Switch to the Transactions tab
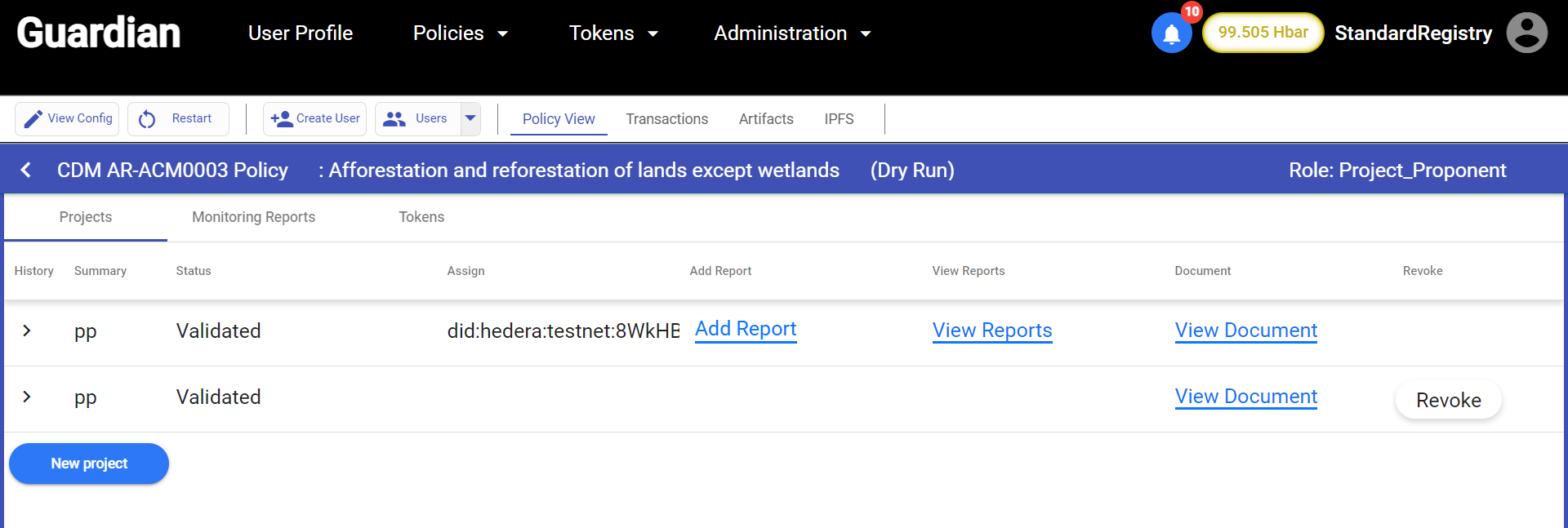Viewport: 1568px width, 528px height. point(666,119)
